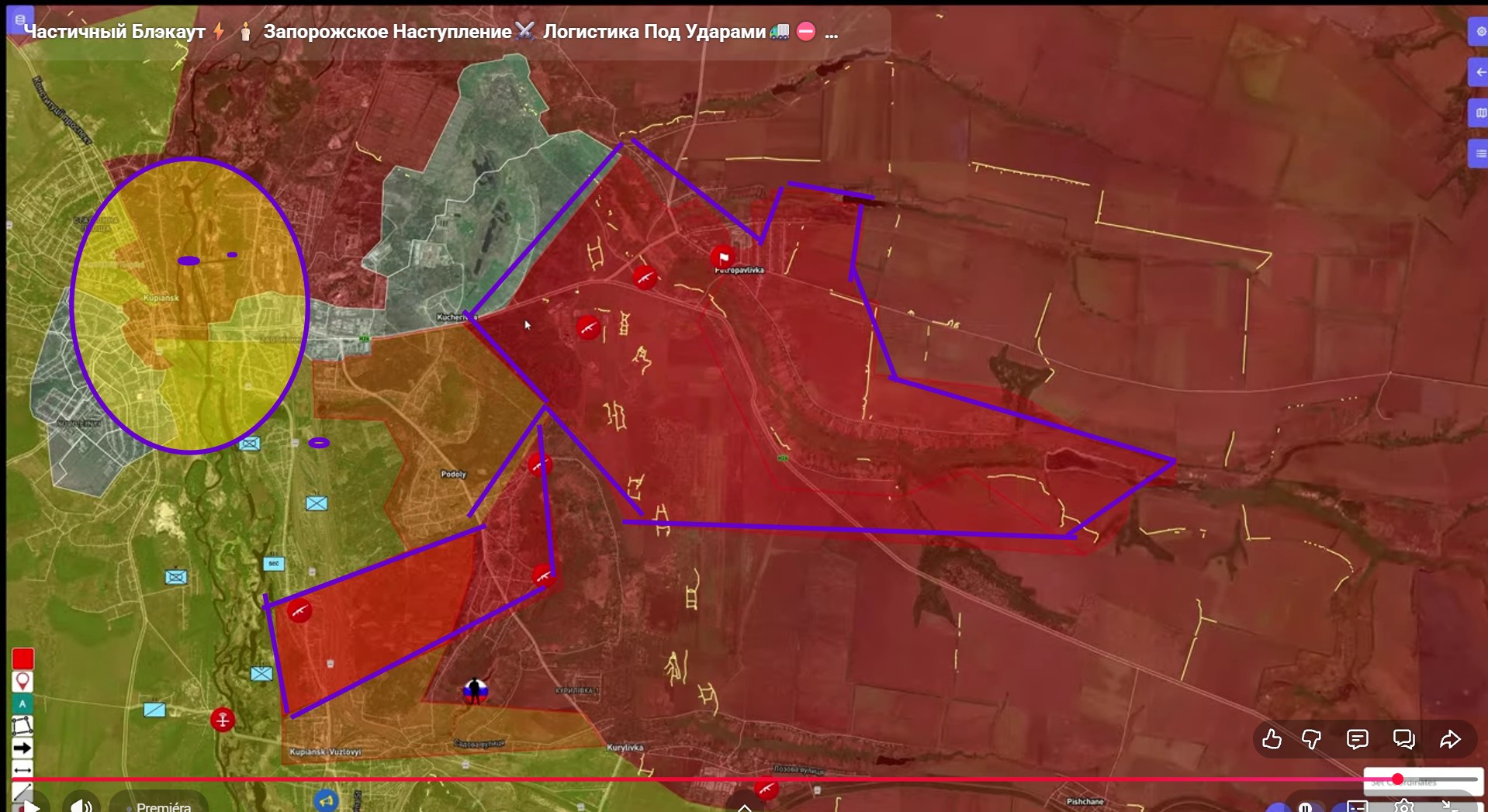
Task: Click the video progress bar handle
Action: coord(1397,779)
